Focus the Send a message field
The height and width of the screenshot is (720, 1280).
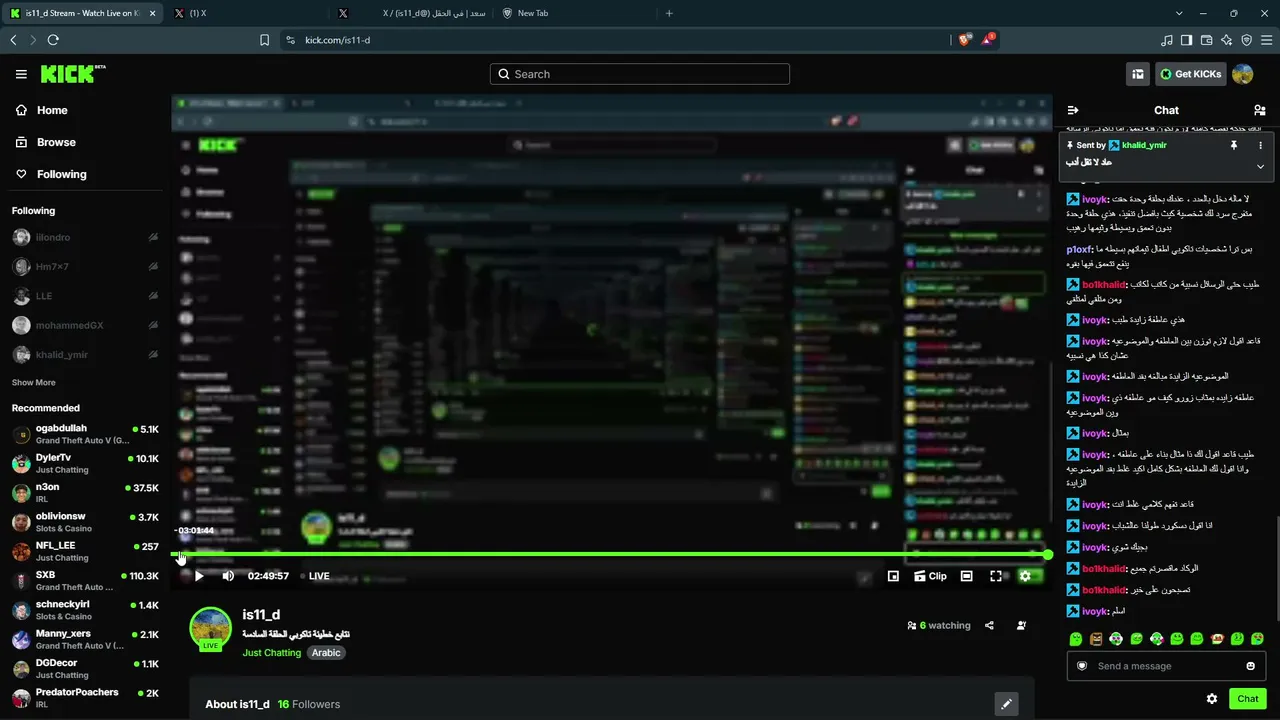pyautogui.click(x=1166, y=666)
